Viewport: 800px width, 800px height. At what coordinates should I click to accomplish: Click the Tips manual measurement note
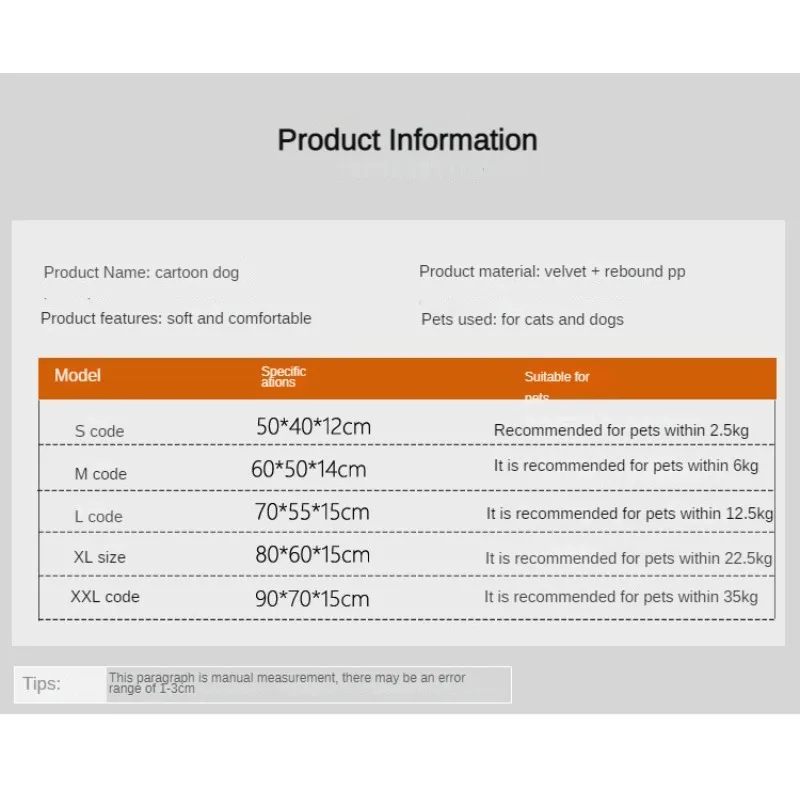click(287, 683)
